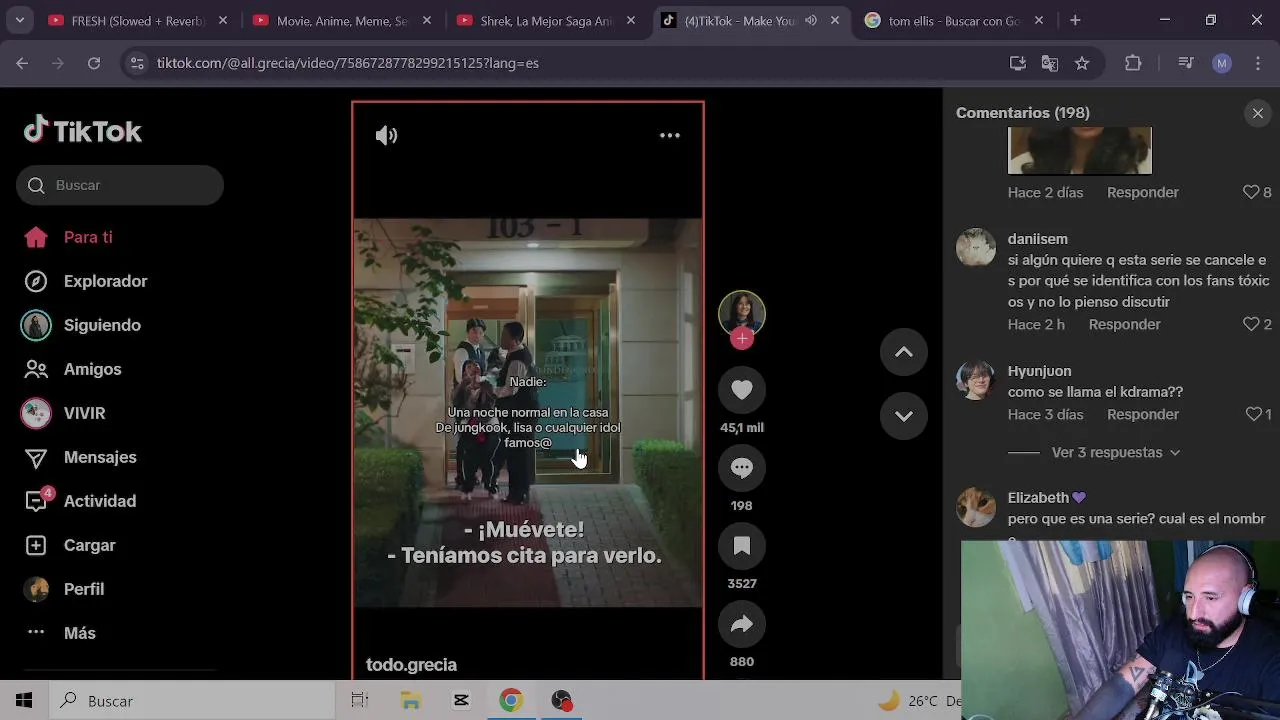The width and height of the screenshot is (1280, 720).
Task: Open Para ti feed
Action: click(88, 237)
